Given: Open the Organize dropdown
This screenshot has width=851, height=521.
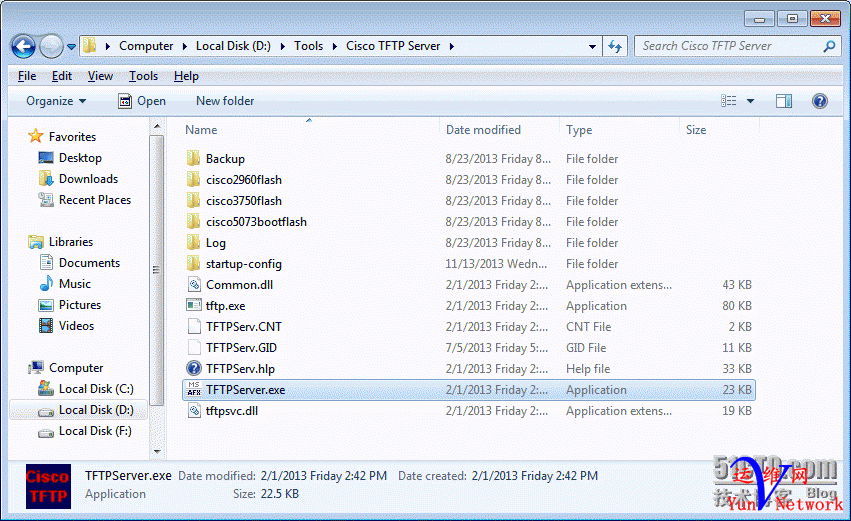Looking at the screenshot, I should point(56,101).
